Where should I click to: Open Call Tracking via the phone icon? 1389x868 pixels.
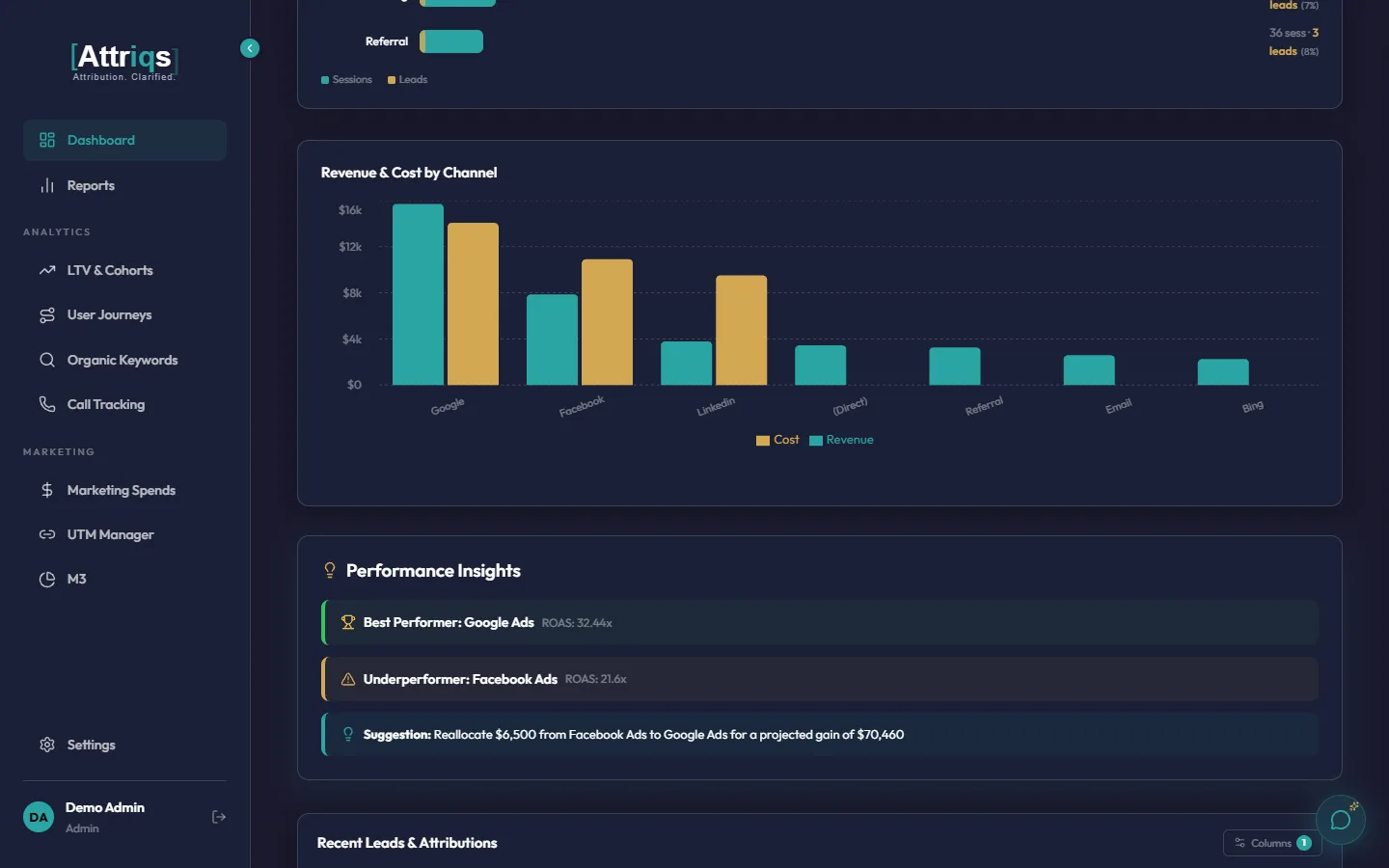tap(46, 404)
